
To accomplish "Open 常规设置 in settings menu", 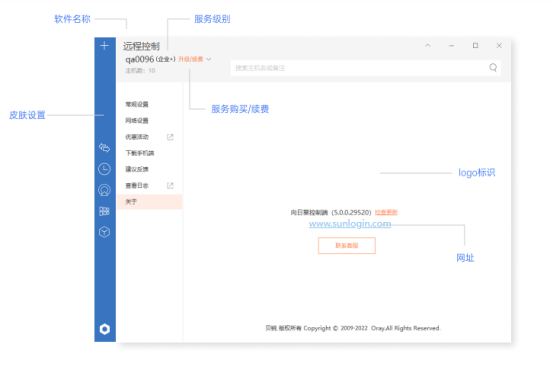I will point(137,104).
